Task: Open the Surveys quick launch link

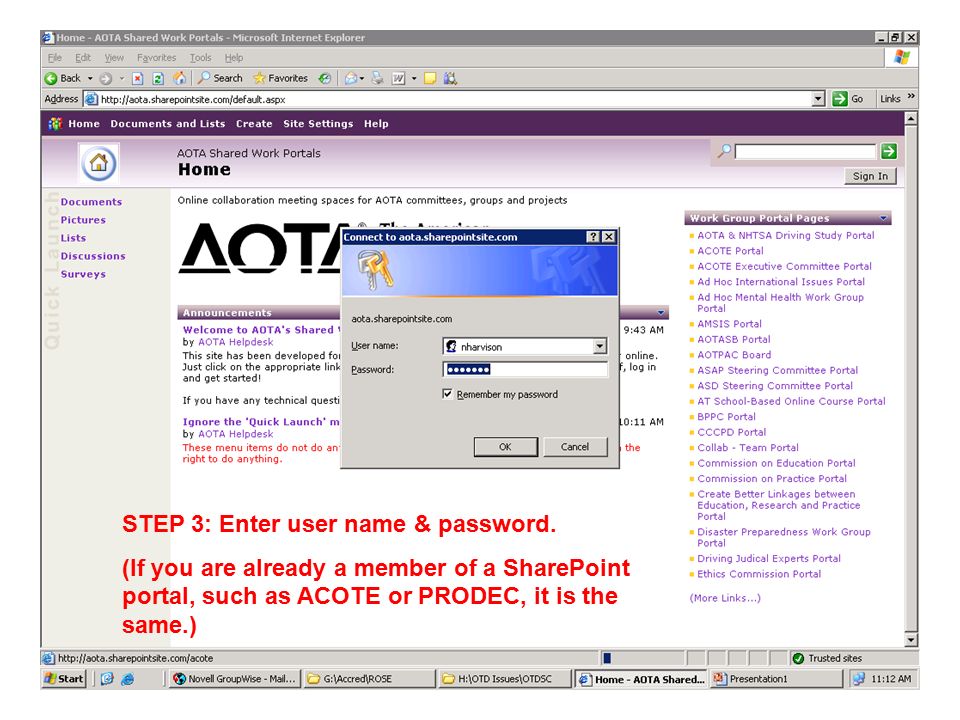Action: 83,274
